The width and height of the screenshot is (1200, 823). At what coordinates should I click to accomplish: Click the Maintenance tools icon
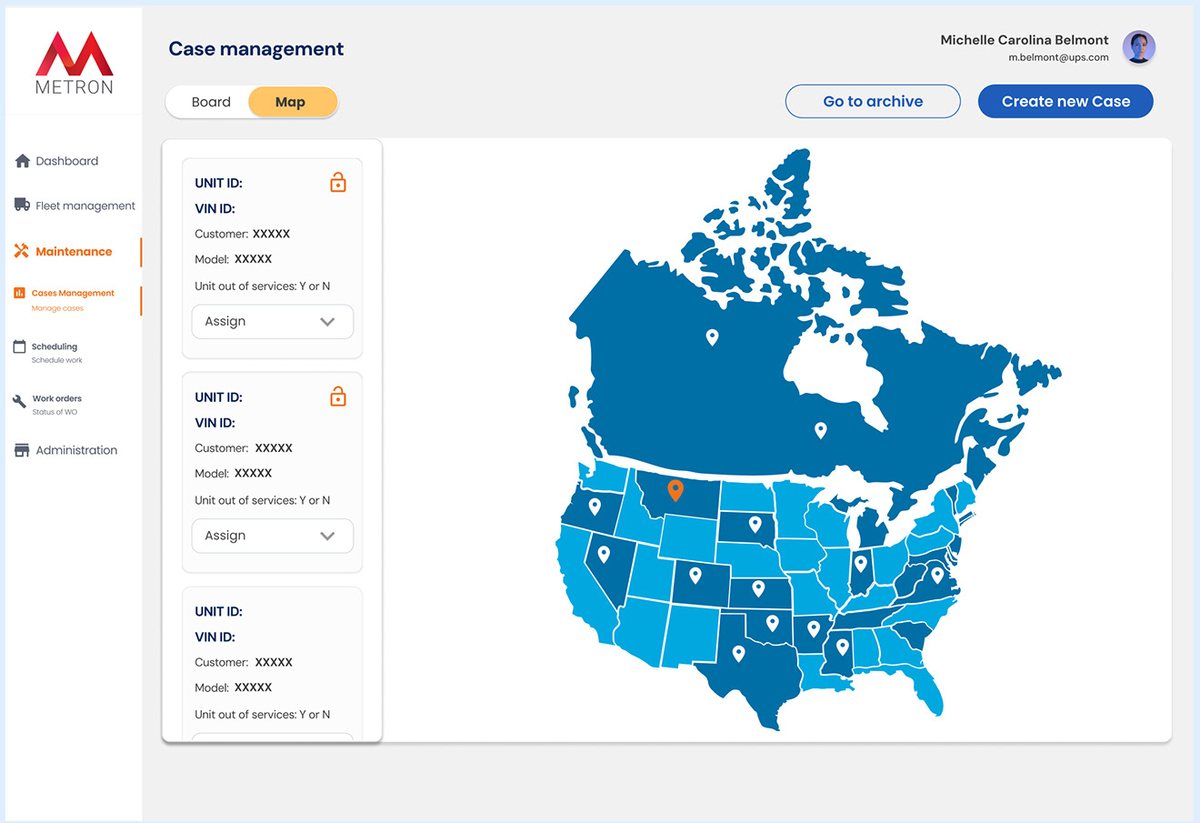[x=21, y=251]
